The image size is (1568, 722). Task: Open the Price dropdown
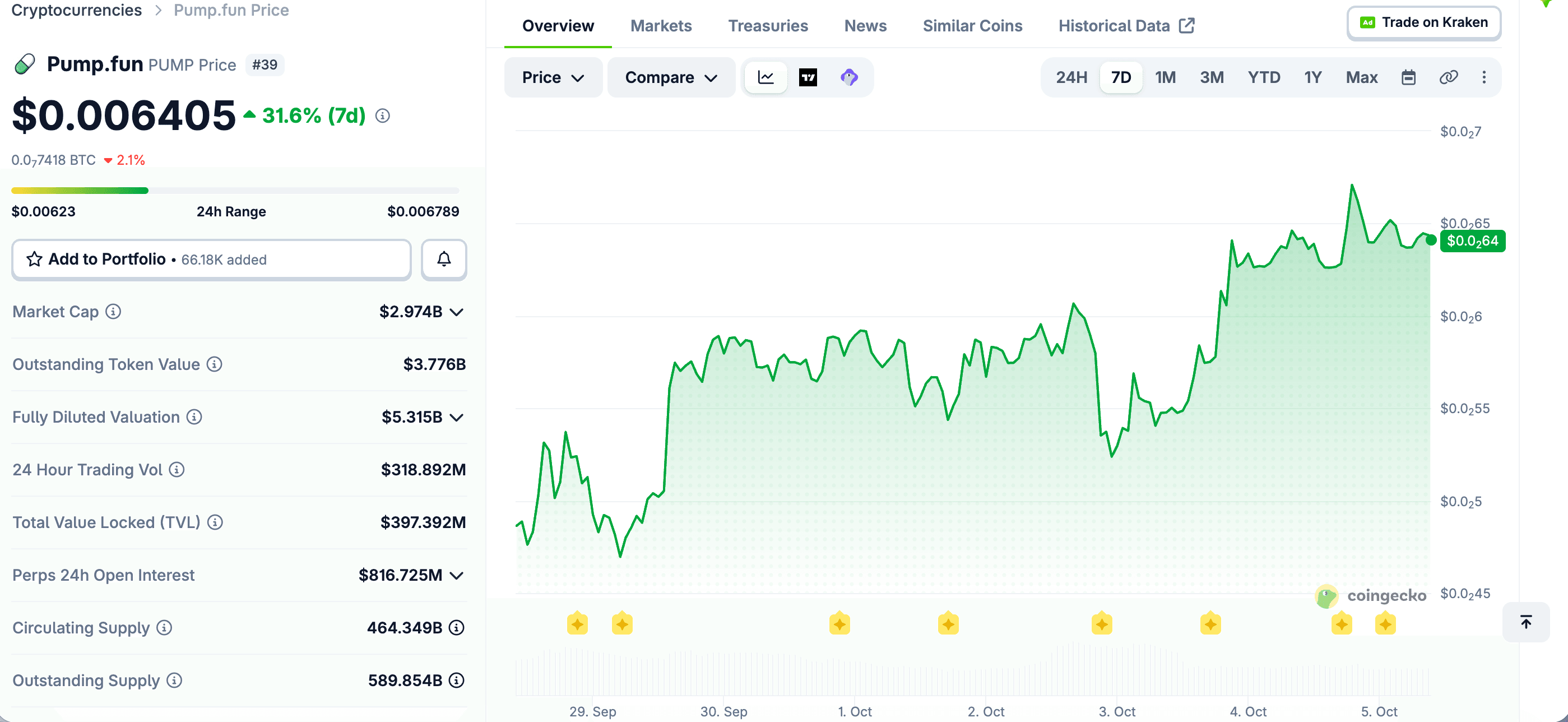(553, 77)
